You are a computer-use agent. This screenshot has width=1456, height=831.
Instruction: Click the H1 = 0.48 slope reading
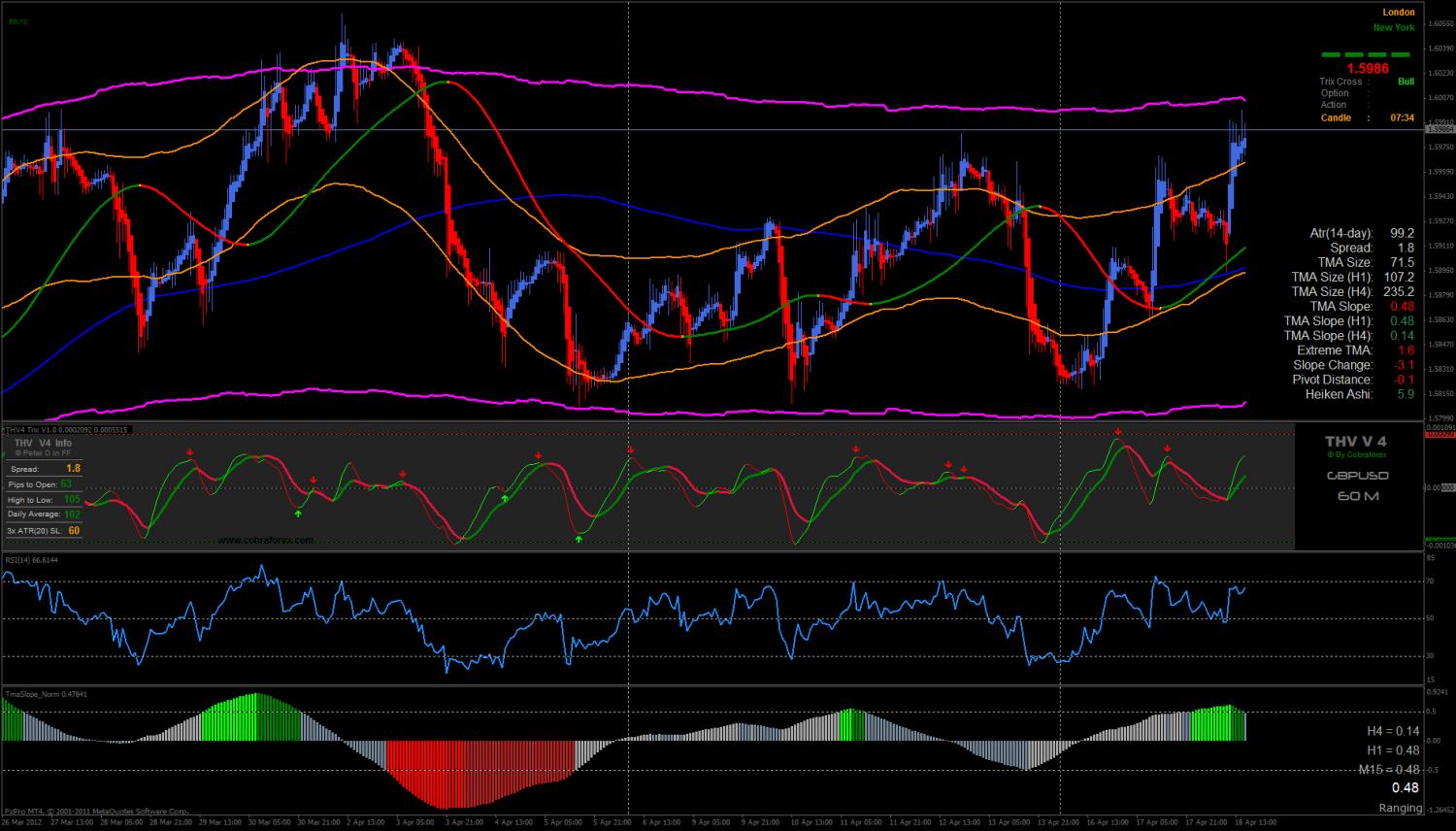tap(1394, 750)
